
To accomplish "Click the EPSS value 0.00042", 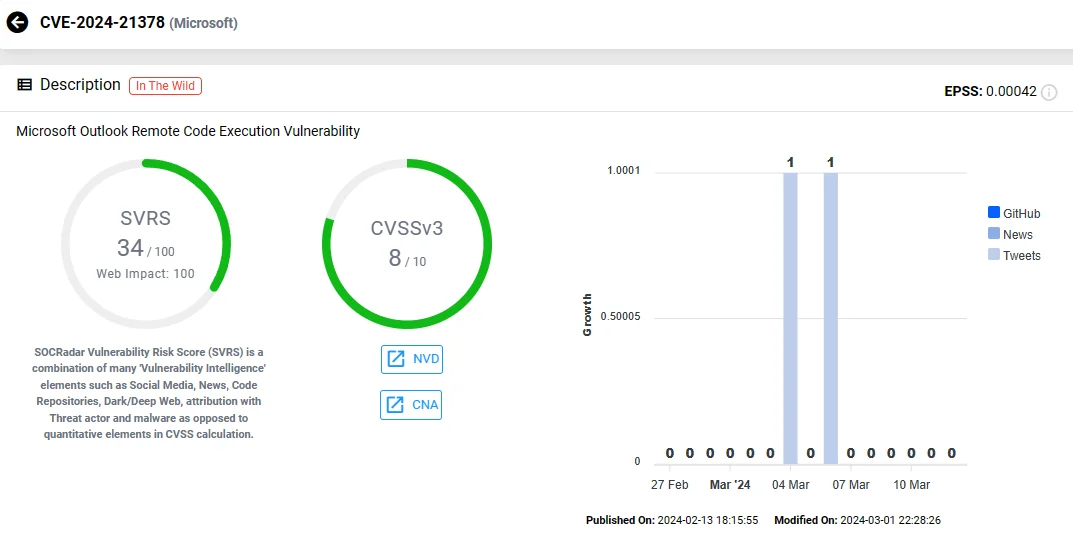I will (1011, 92).
